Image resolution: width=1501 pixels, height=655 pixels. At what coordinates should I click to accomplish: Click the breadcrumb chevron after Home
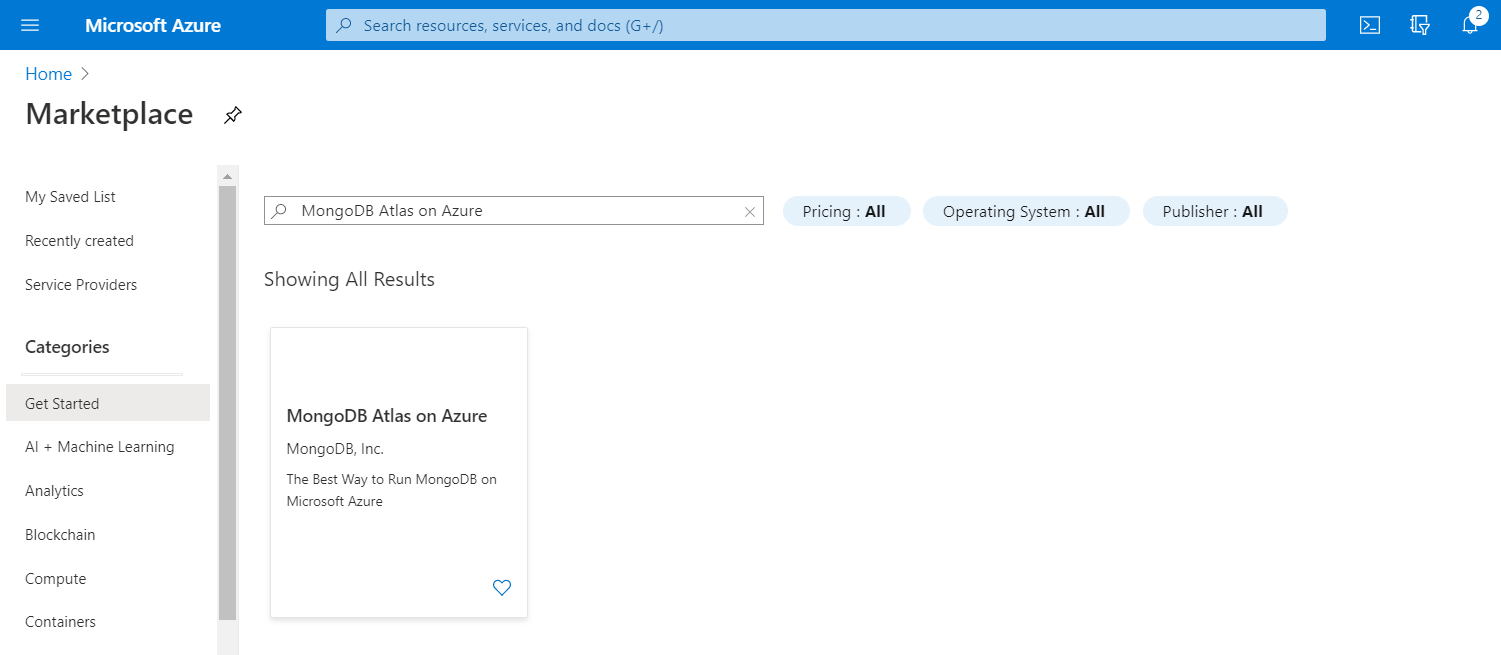point(85,74)
